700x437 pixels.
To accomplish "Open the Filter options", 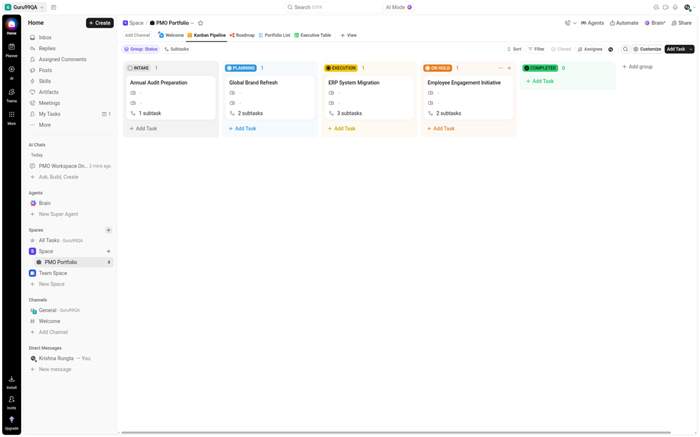I will point(536,49).
